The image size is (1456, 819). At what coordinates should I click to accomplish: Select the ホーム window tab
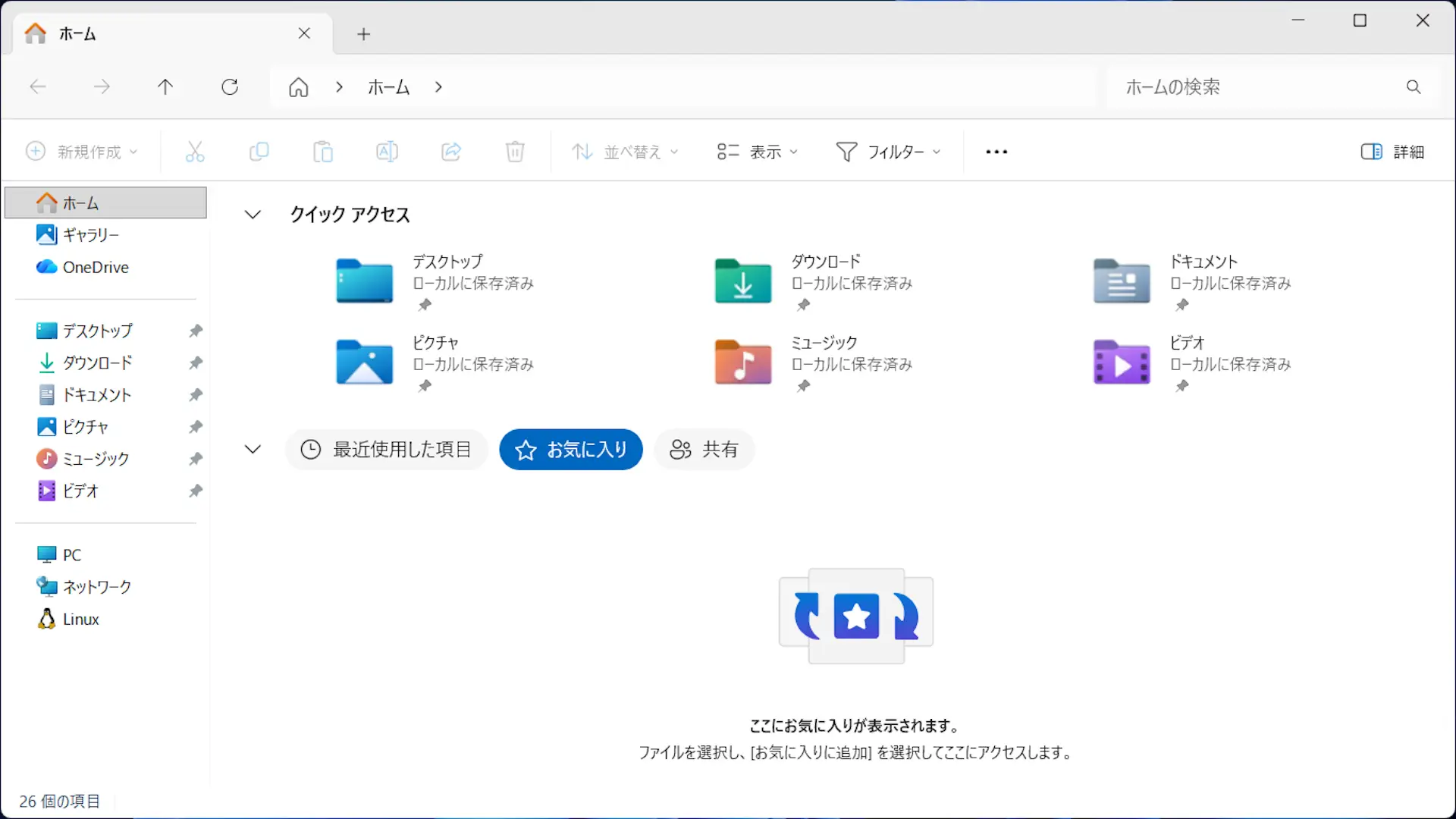pos(173,33)
